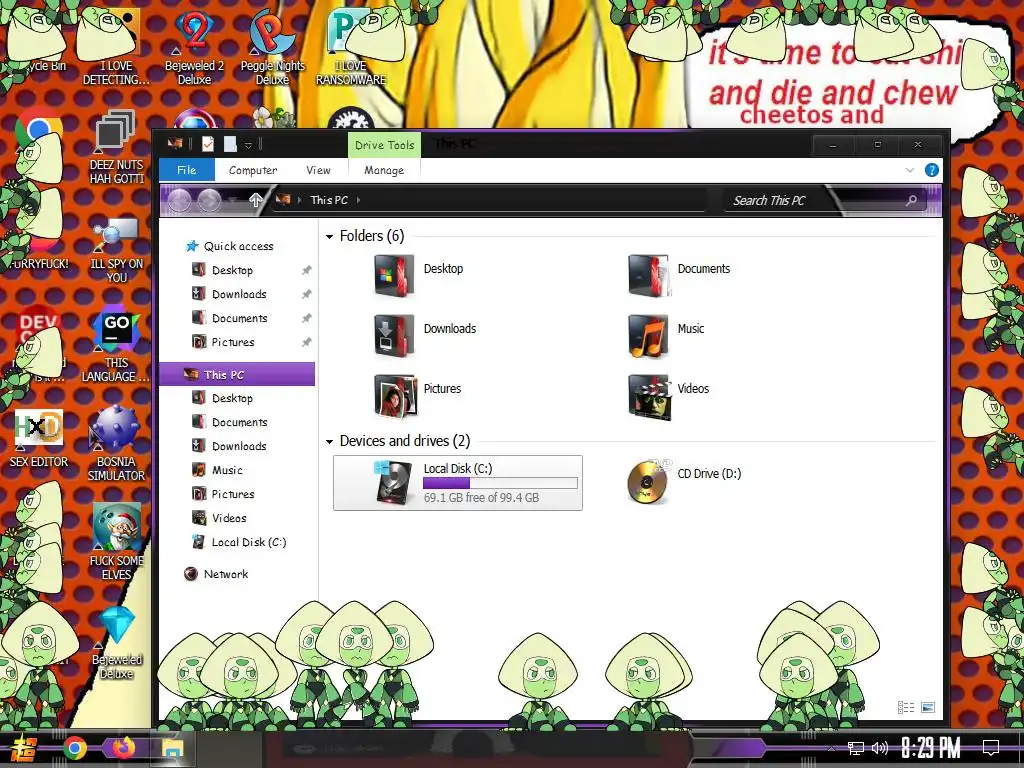The height and width of the screenshot is (768, 1024).
Task: Open BOSNIA SIMULATOR desktop icon
Action: tap(116, 444)
